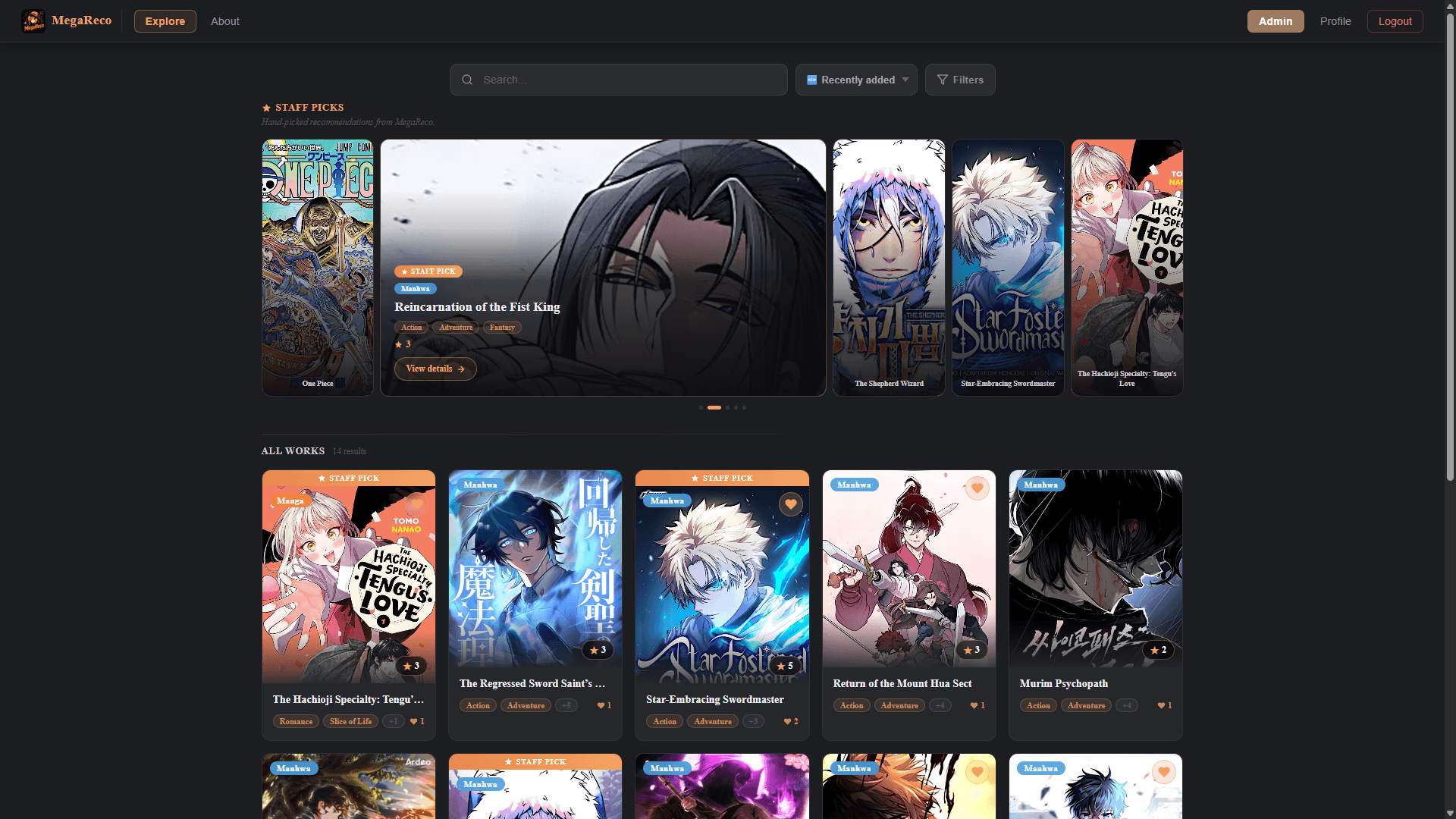Screen dimensions: 1456x819
Task: Click the active elongated carousel indicator
Action: [x=714, y=408]
